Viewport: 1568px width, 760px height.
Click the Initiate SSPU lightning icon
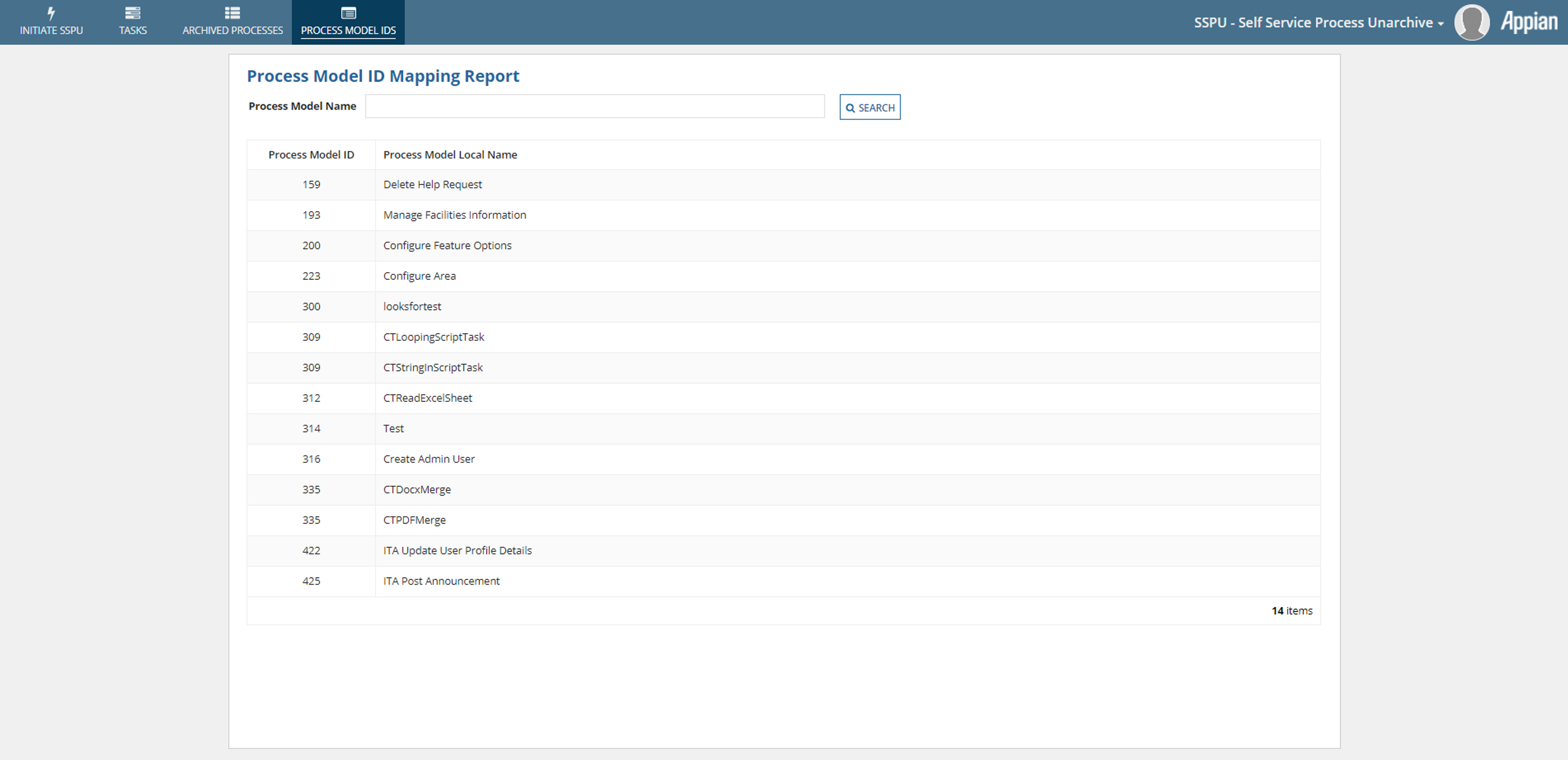pyautogui.click(x=51, y=13)
